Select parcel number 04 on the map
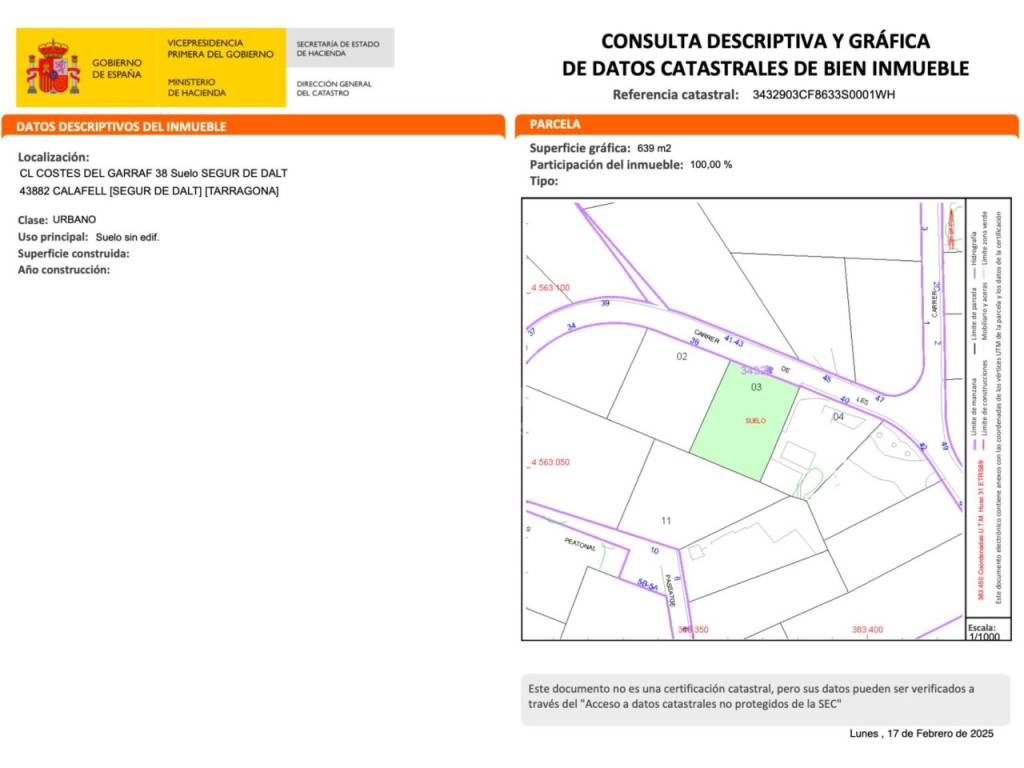This screenshot has height=768, width=1024. pyautogui.click(x=838, y=416)
